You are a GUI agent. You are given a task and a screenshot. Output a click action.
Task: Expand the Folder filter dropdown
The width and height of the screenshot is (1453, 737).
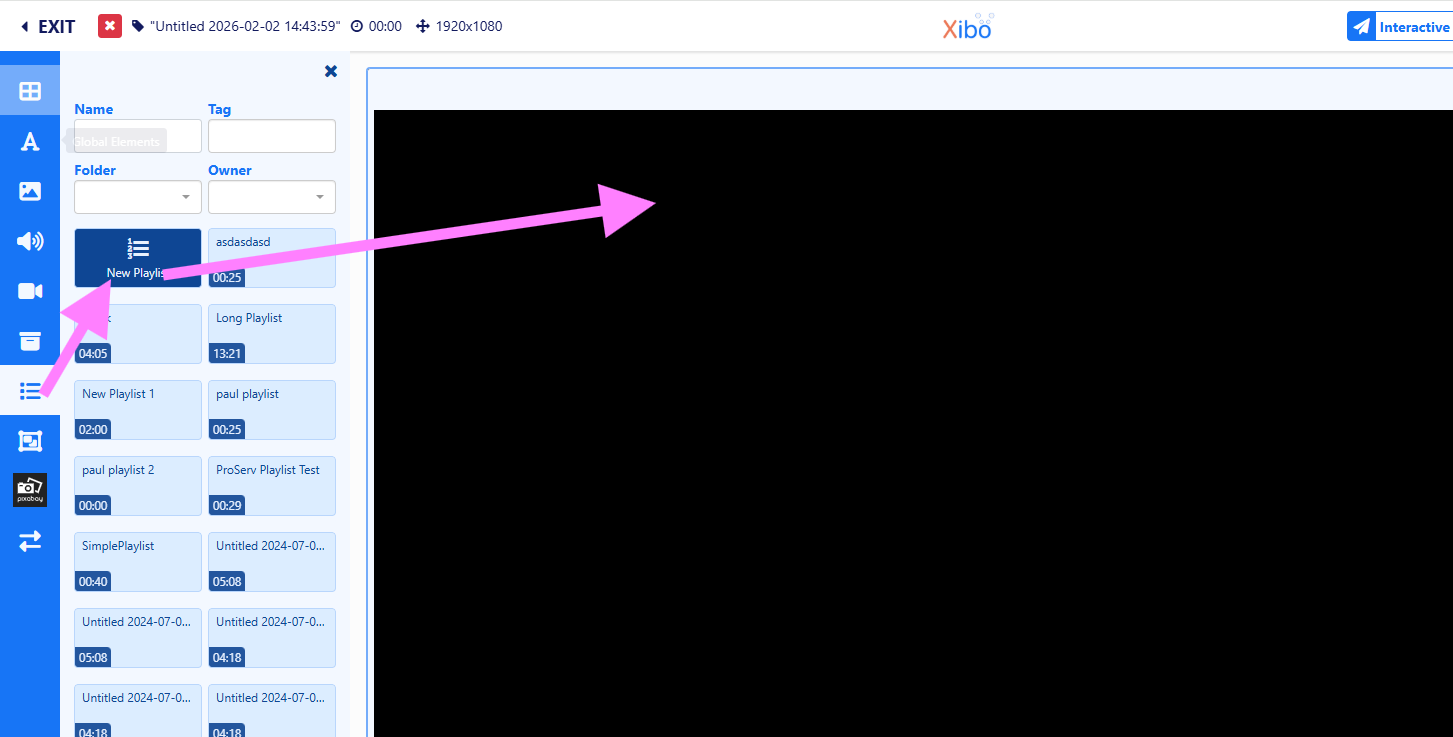tap(138, 197)
